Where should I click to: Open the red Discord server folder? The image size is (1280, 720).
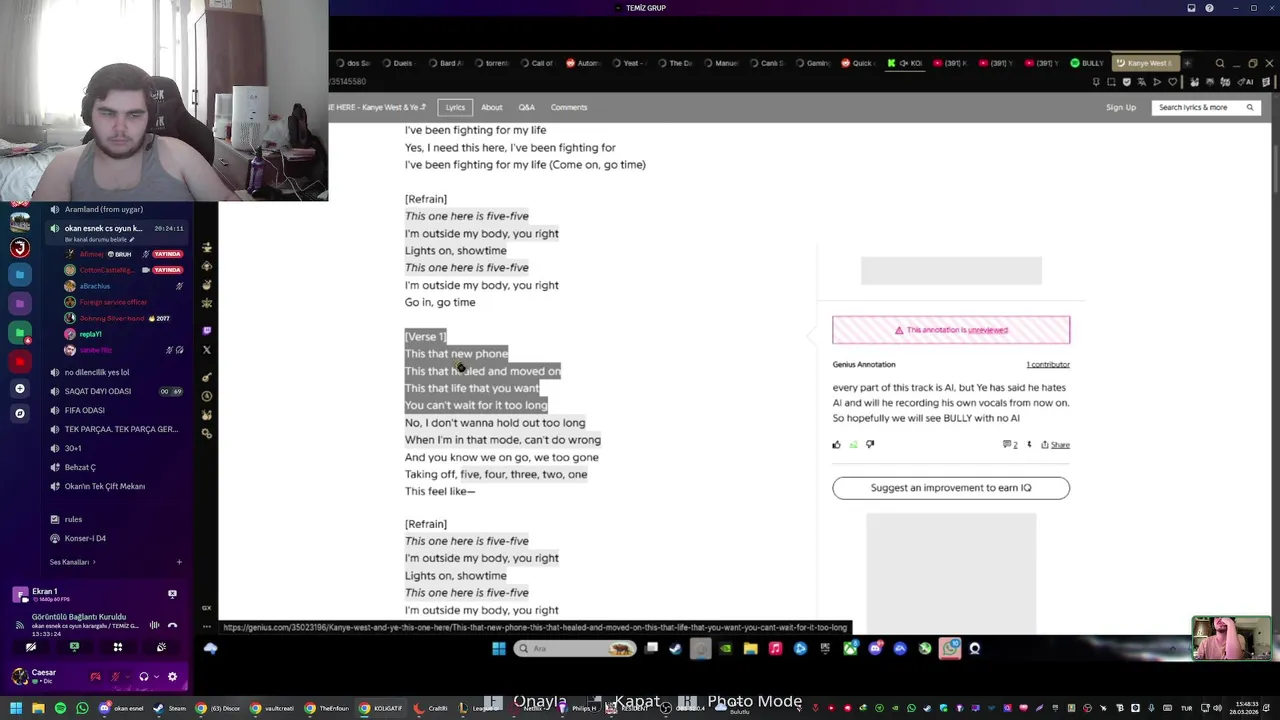pos(20,361)
